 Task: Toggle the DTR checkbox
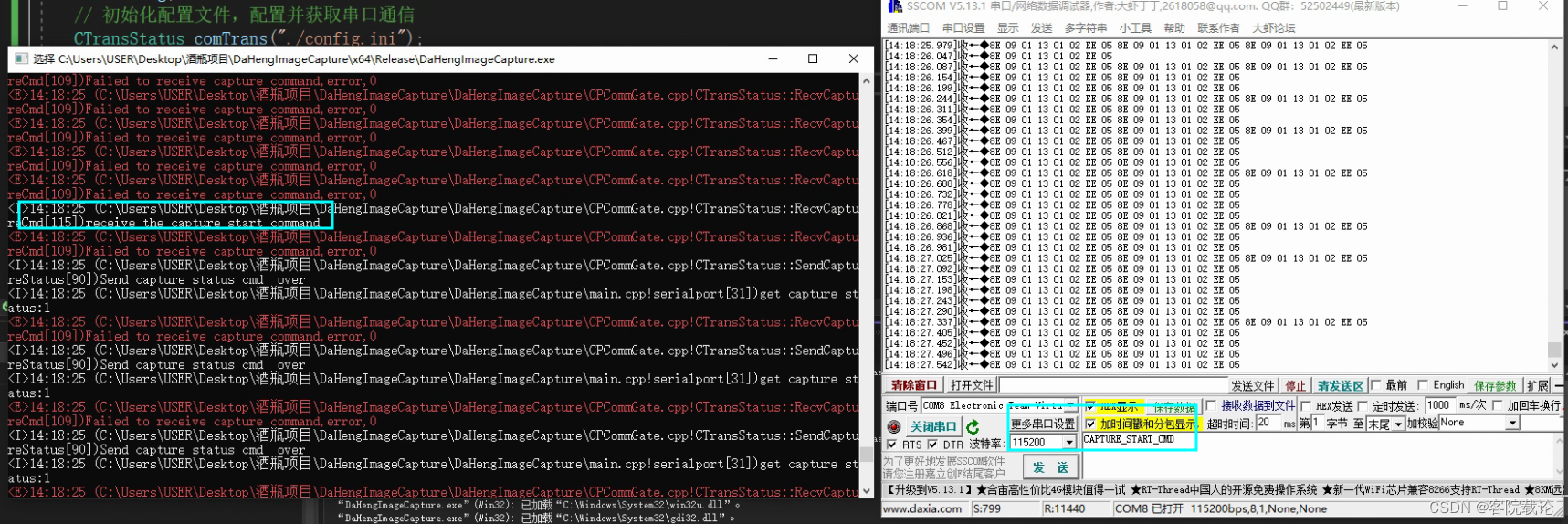932,445
